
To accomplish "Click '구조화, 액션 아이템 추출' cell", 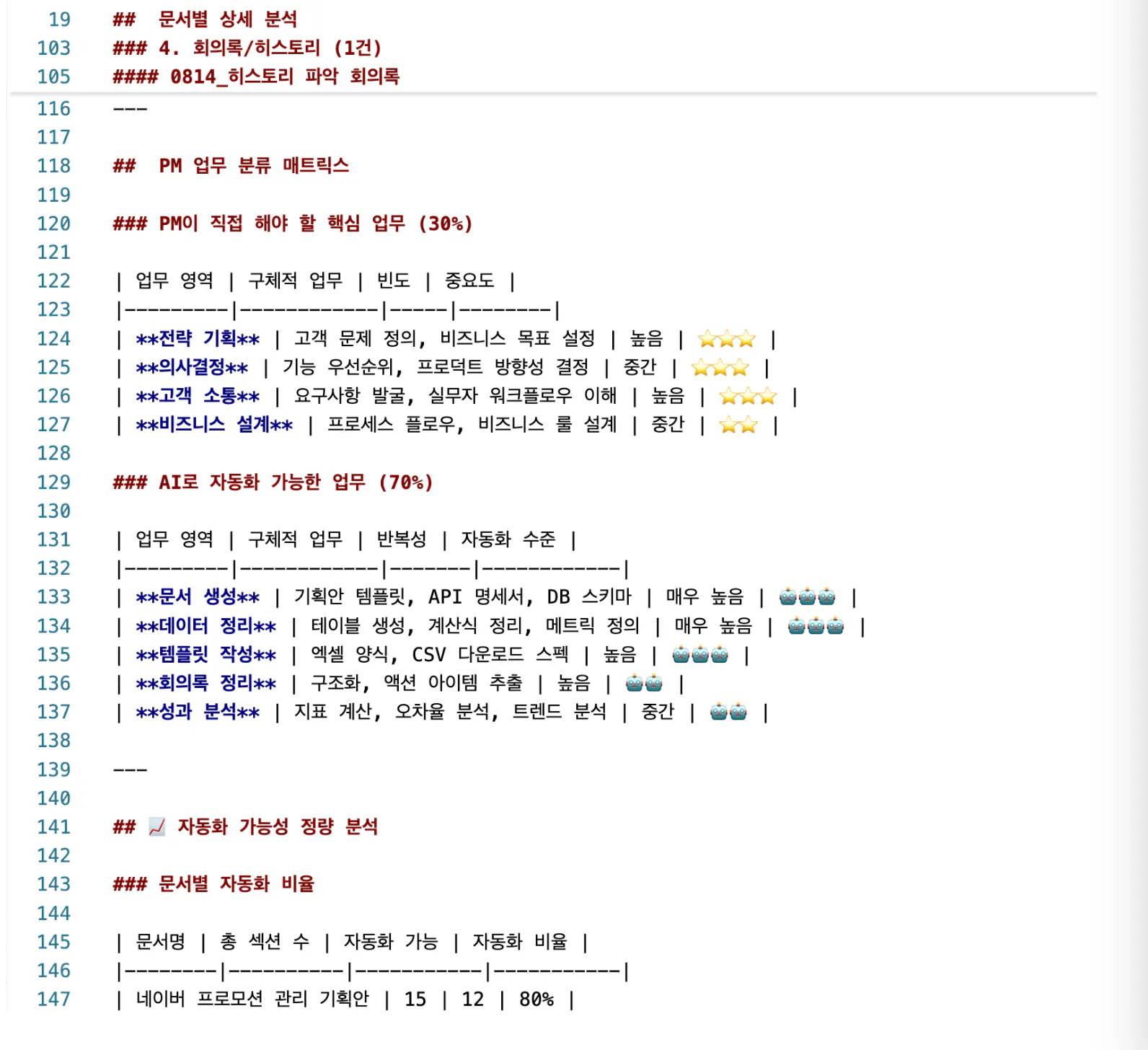I will coord(417,684).
